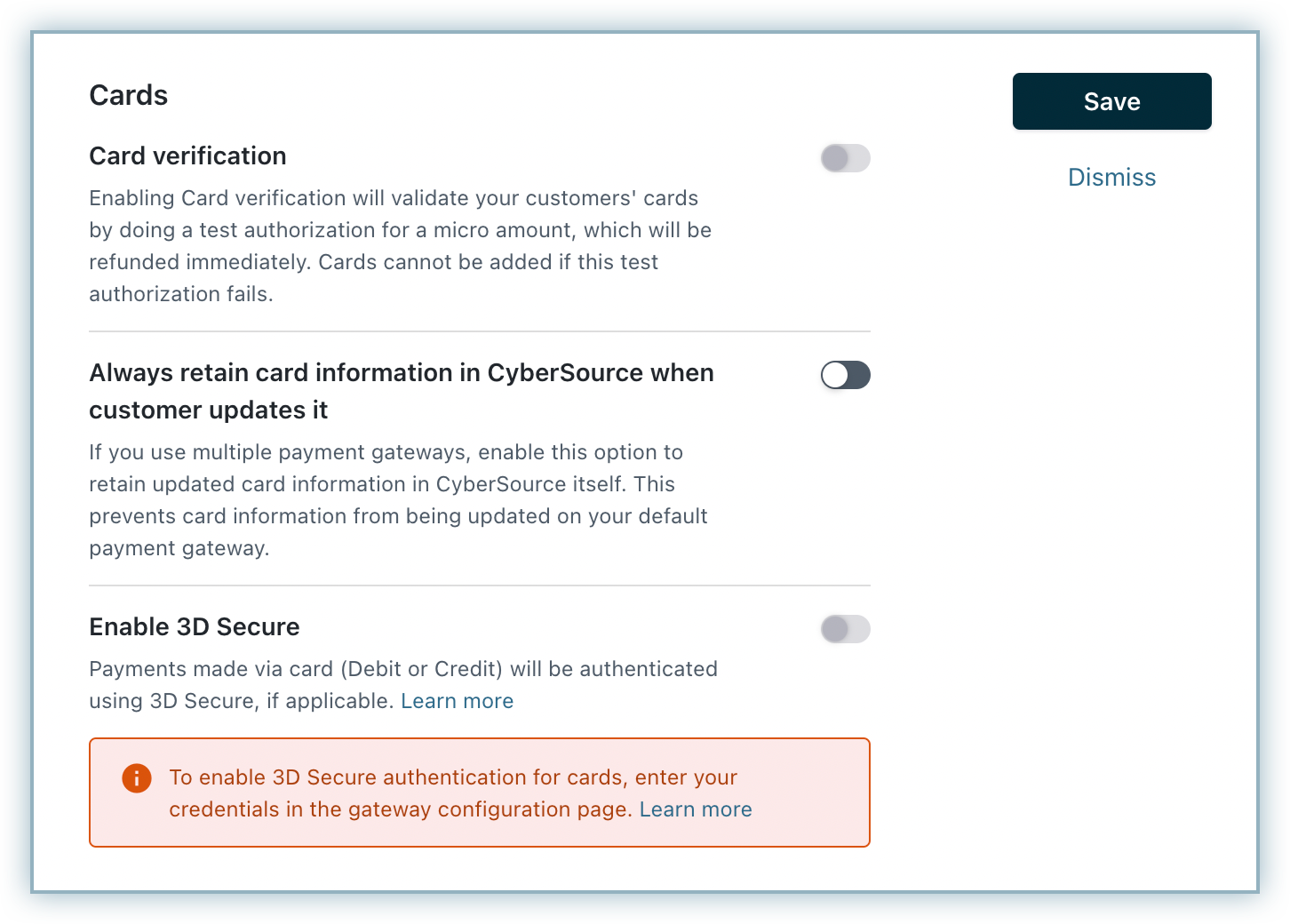This screenshot has width=1290, height=924.
Task: Click the Enable 3D Secure heading
Action: click(x=195, y=627)
